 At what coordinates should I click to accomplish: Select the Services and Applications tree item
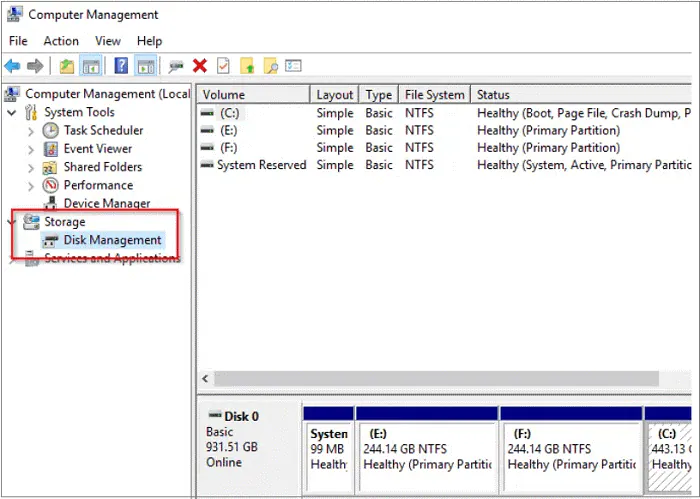point(112,258)
